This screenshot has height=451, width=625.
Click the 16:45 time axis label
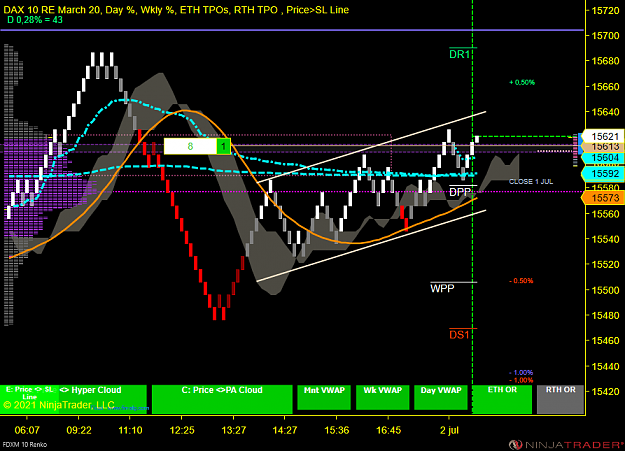point(388,430)
